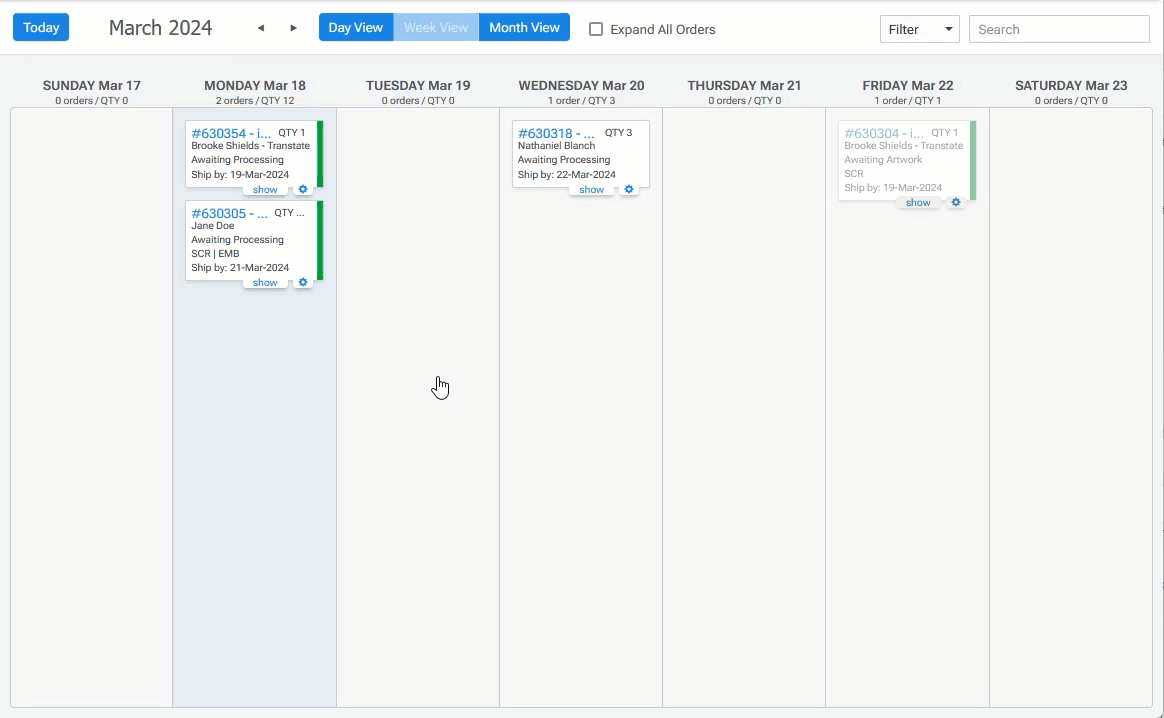Open gear settings for order #630305
Image resolution: width=1164 pixels, height=718 pixels.
303,282
